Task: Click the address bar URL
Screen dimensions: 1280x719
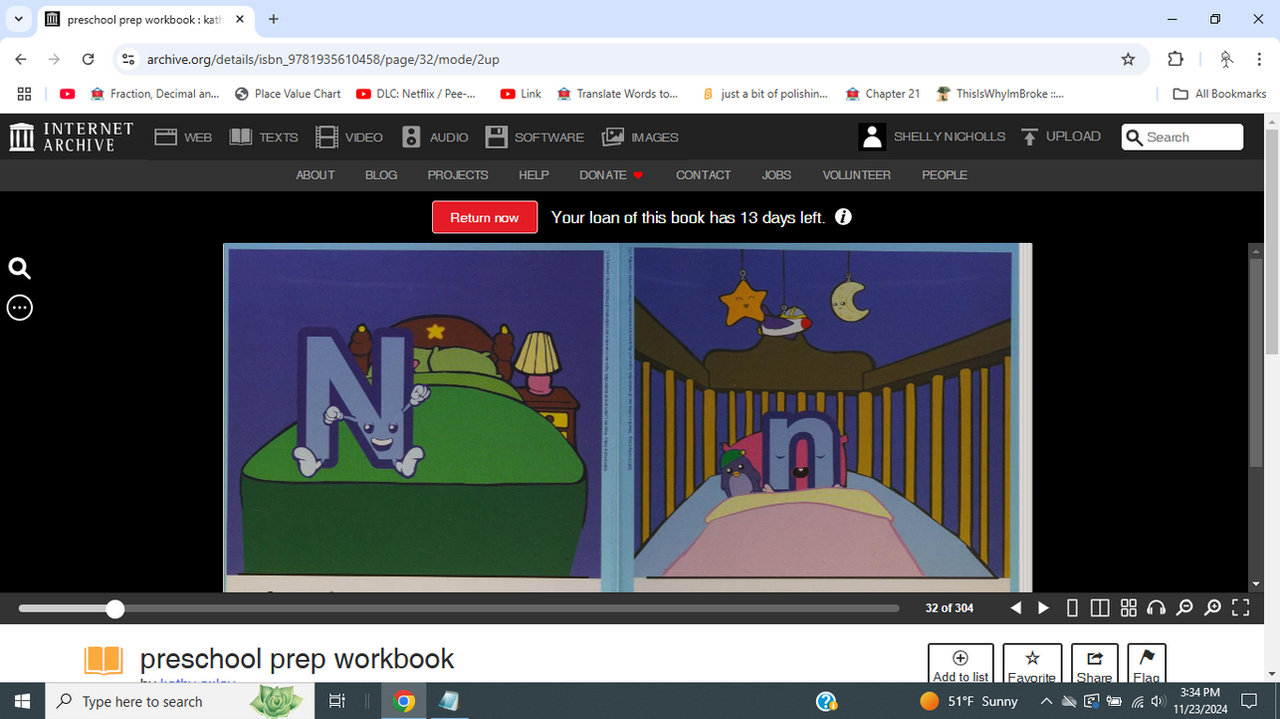Action: (x=323, y=59)
